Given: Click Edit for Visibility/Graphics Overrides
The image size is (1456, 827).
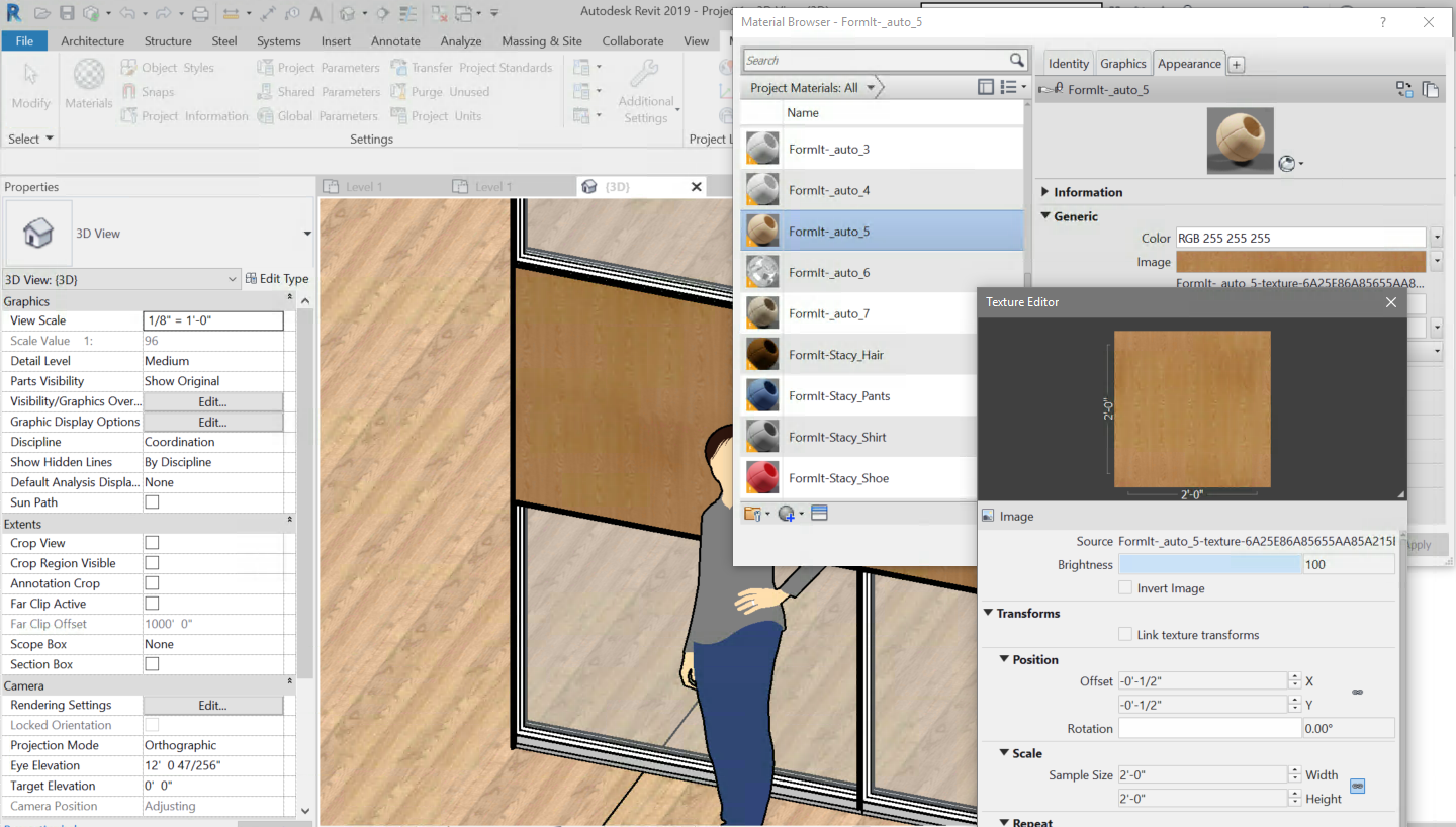Looking at the screenshot, I should click(213, 401).
